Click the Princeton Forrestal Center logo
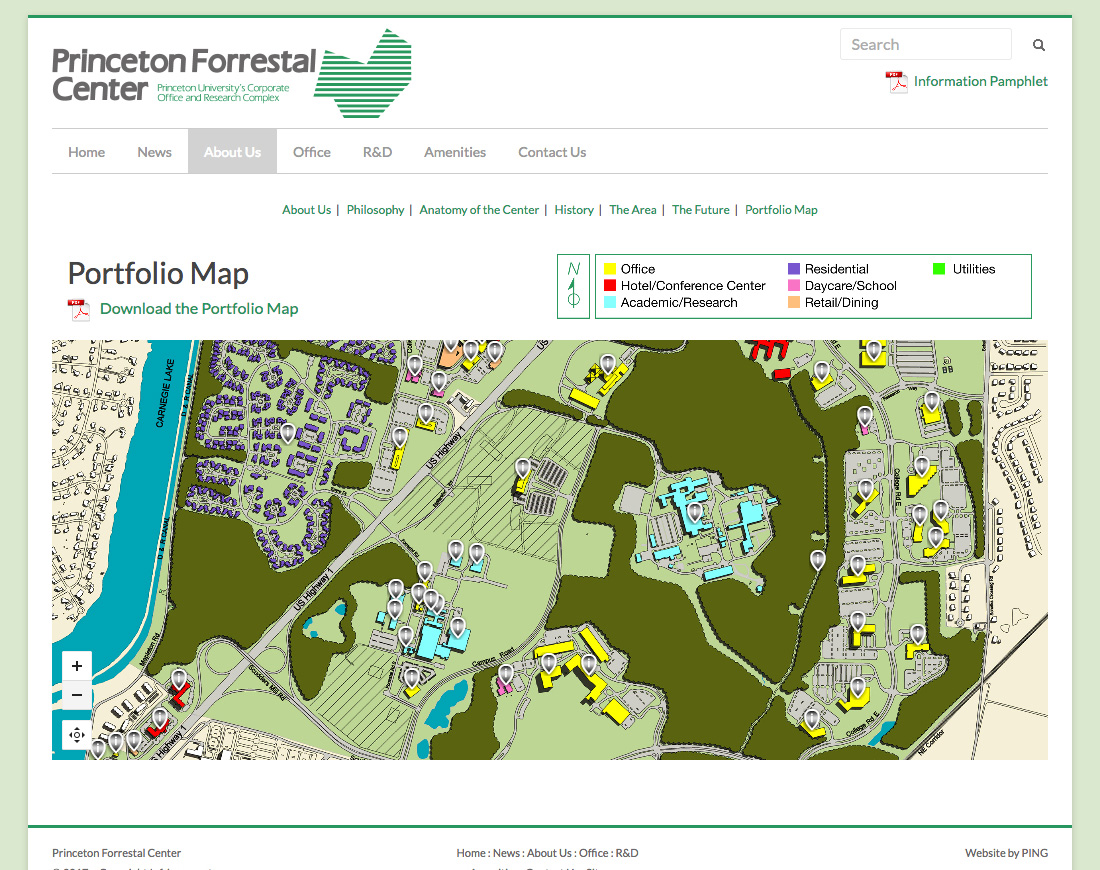 pos(232,74)
